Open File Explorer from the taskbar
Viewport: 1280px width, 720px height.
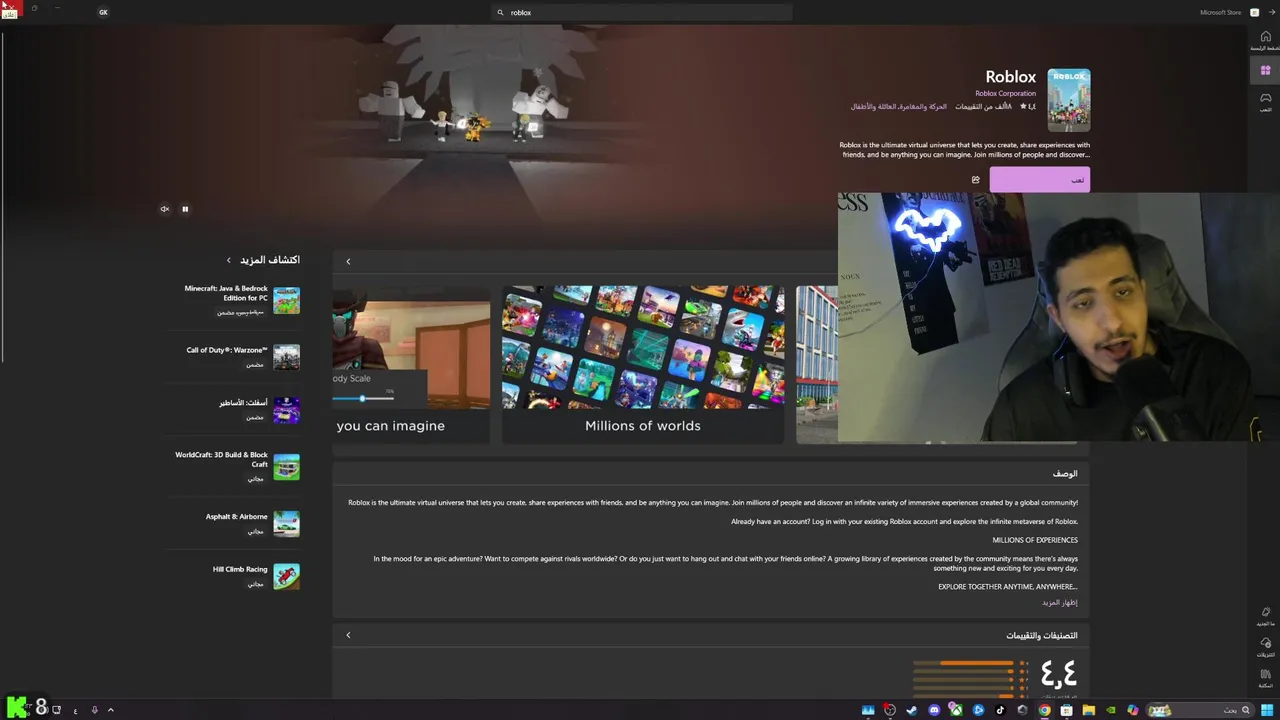click(1088, 710)
